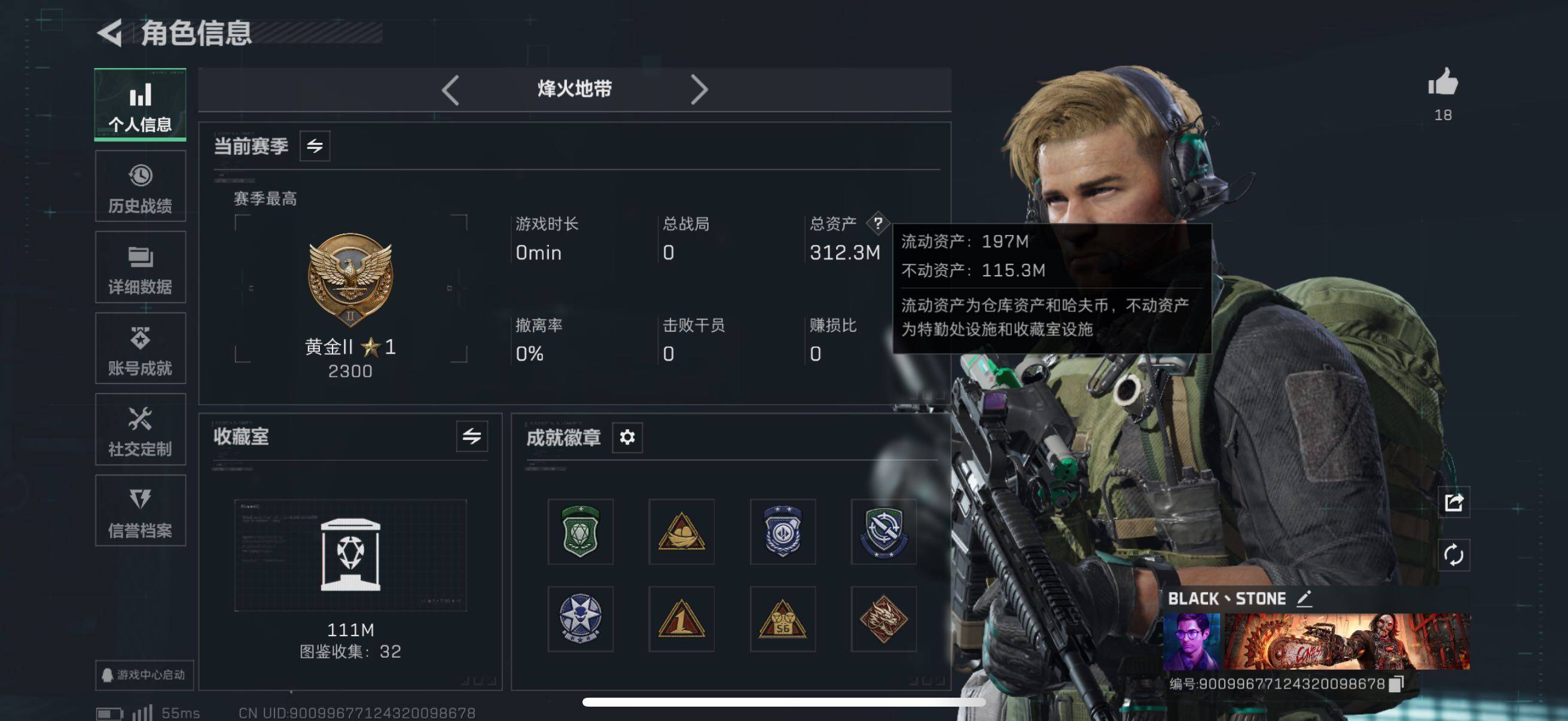Viewport: 1568px width, 721px height.
Task: Open the 成就徽章 gear settings
Action: pyautogui.click(x=627, y=437)
